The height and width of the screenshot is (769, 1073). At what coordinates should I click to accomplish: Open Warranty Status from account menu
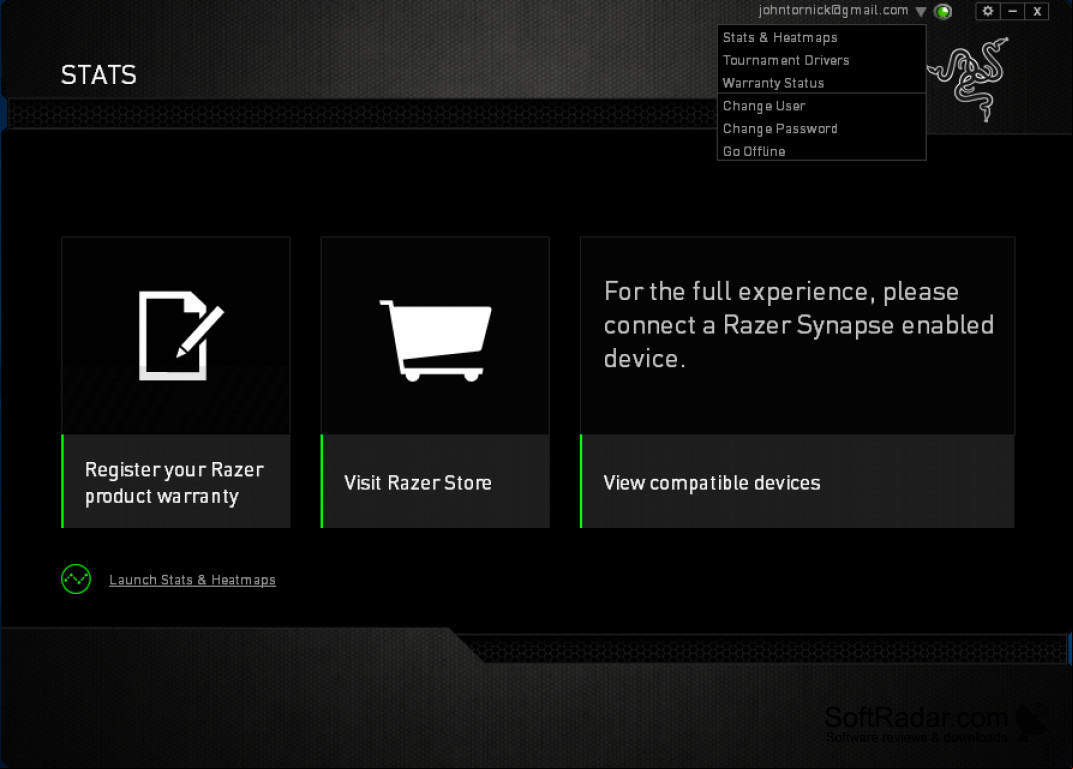pyautogui.click(x=821, y=83)
